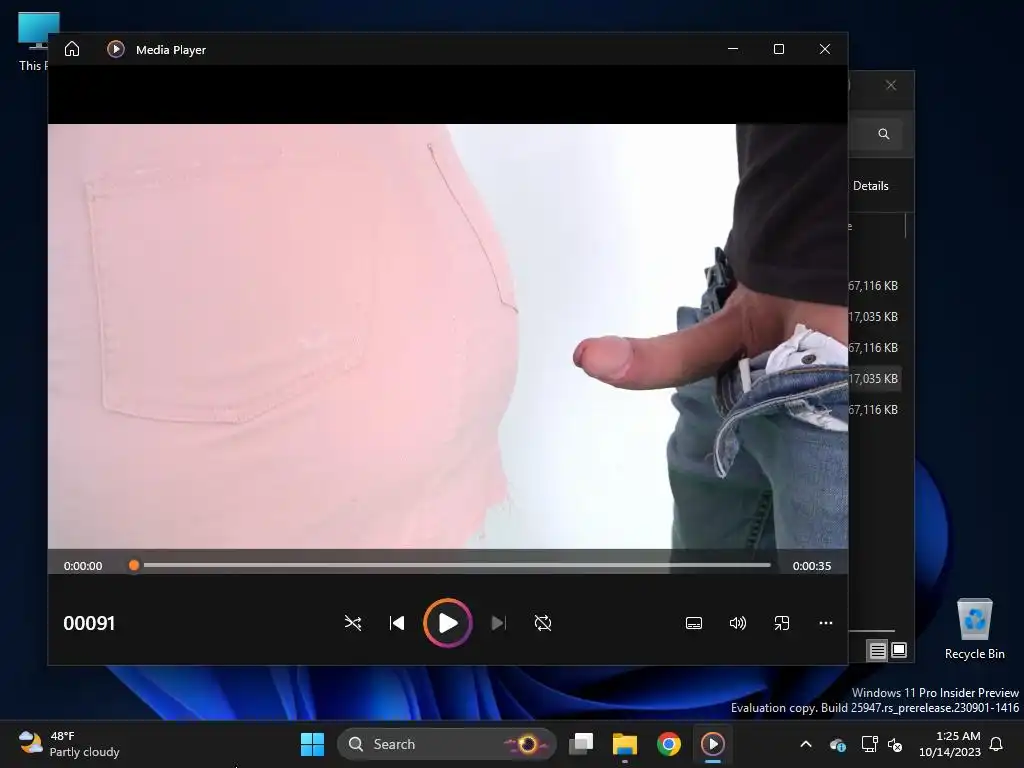Switch File Explorer to large thumbnails view
This screenshot has height=768, width=1024.
[x=899, y=650]
